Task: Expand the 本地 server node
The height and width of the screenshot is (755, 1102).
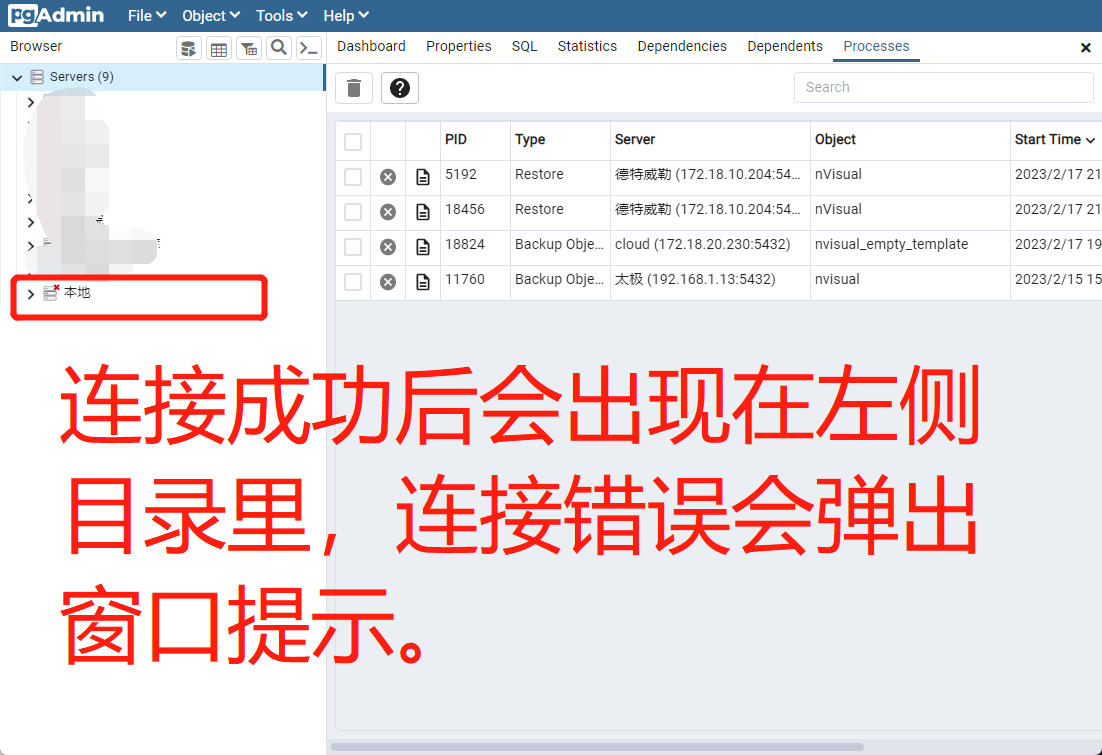Action: pyautogui.click(x=30, y=293)
